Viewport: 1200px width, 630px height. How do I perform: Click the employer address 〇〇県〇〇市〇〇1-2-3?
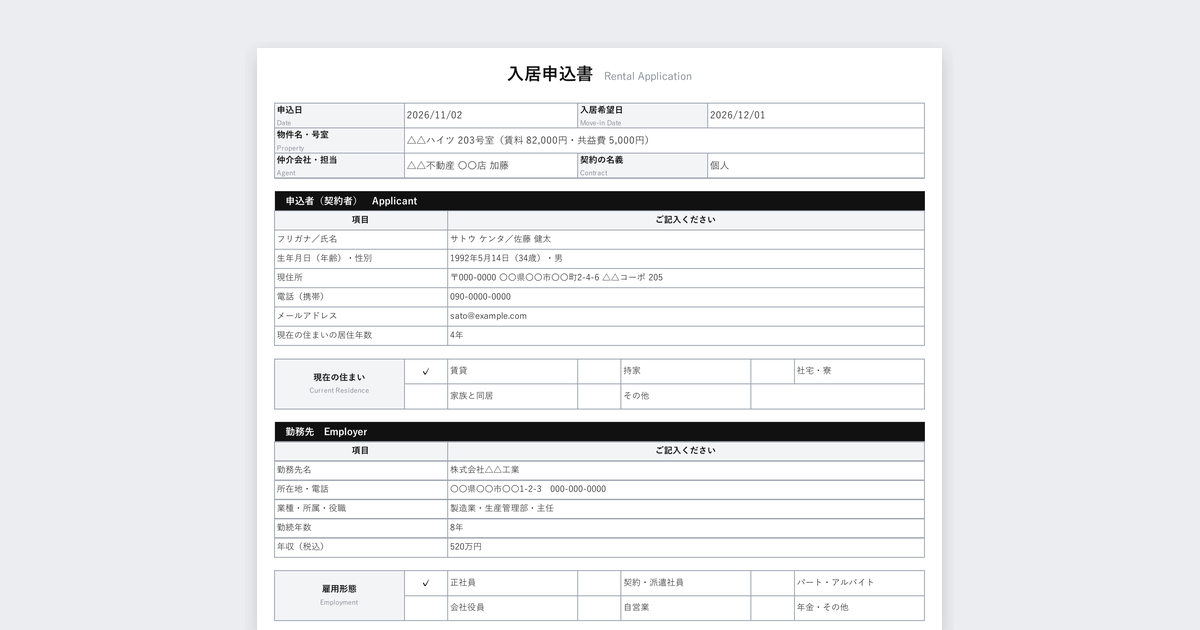(x=686, y=489)
